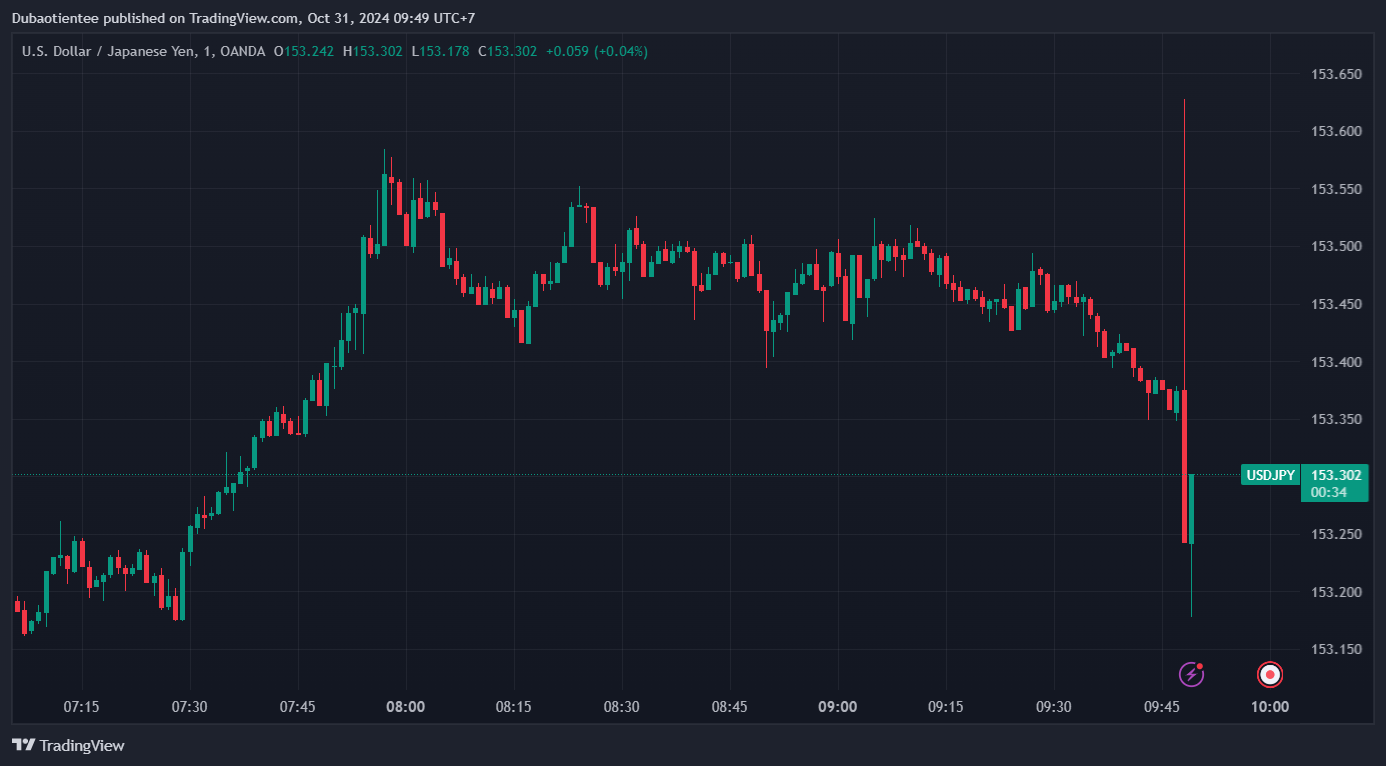Viewport: 1386px width, 766px height.
Task: Click the 10:00 time axis label
Action: click(x=1270, y=707)
